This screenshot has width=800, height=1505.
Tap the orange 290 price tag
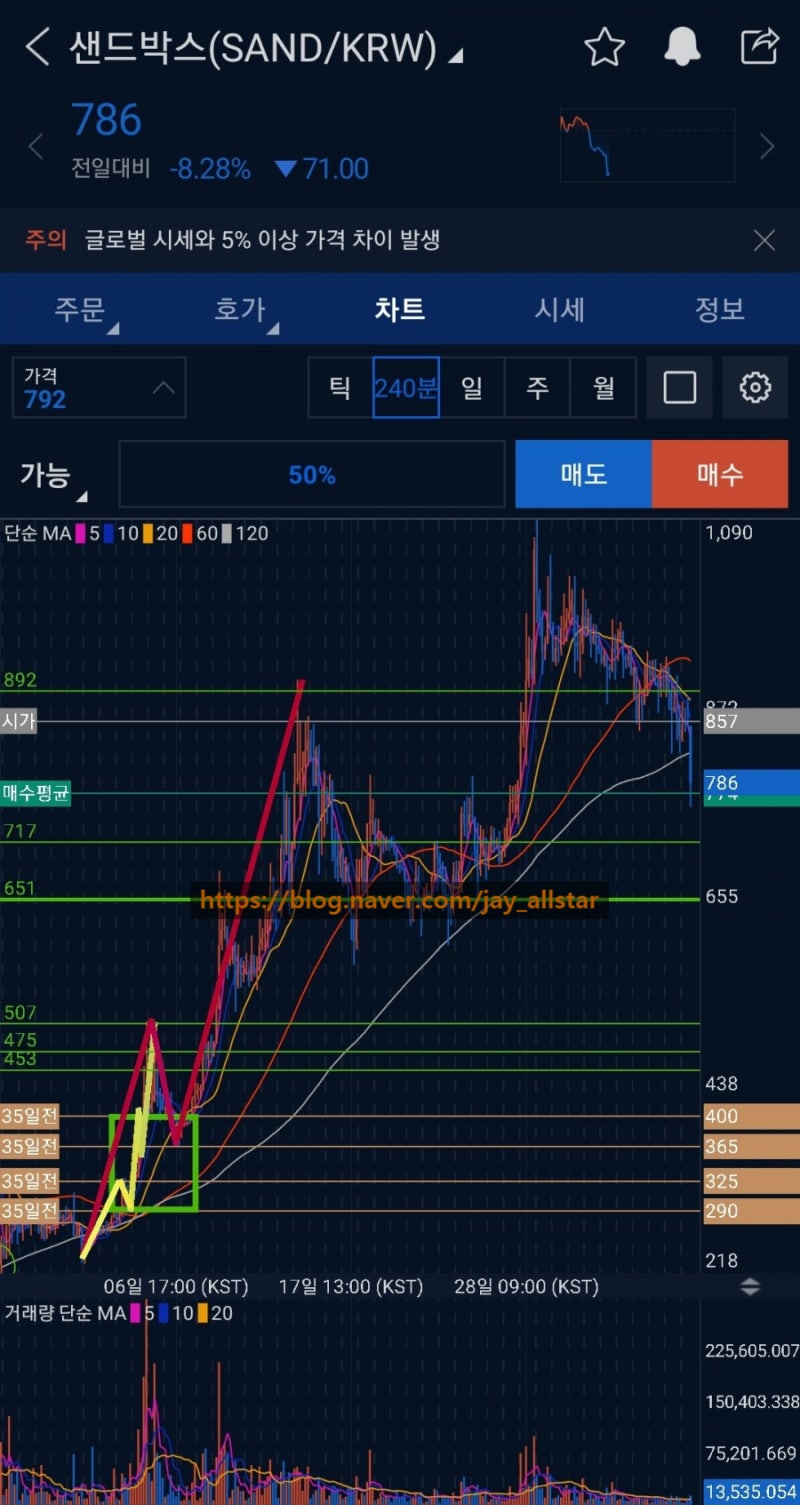point(751,1211)
